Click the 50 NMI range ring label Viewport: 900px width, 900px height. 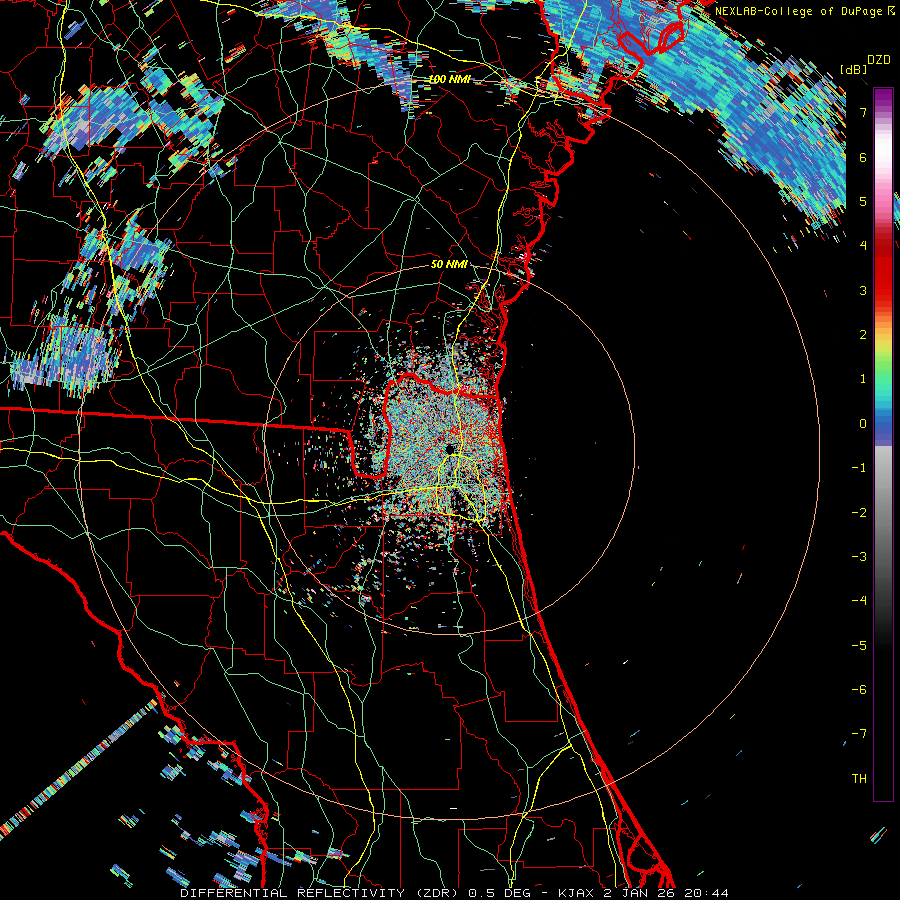[449, 264]
